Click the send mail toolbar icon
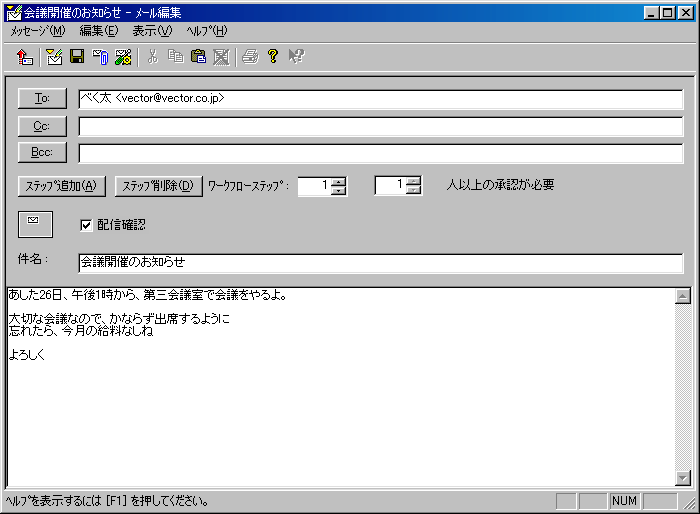700x514 pixels. tap(25, 57)
